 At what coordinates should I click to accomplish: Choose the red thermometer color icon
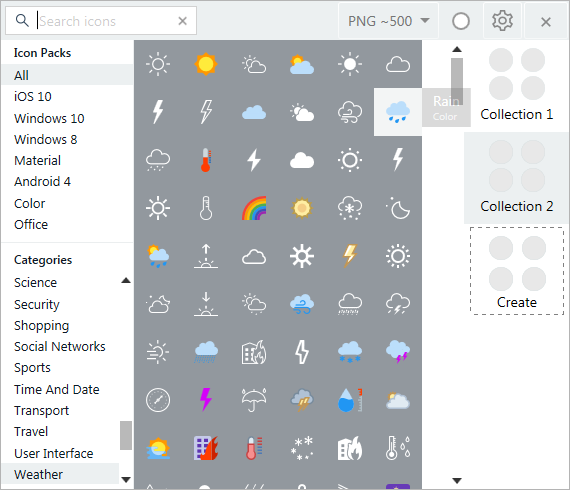206,160
